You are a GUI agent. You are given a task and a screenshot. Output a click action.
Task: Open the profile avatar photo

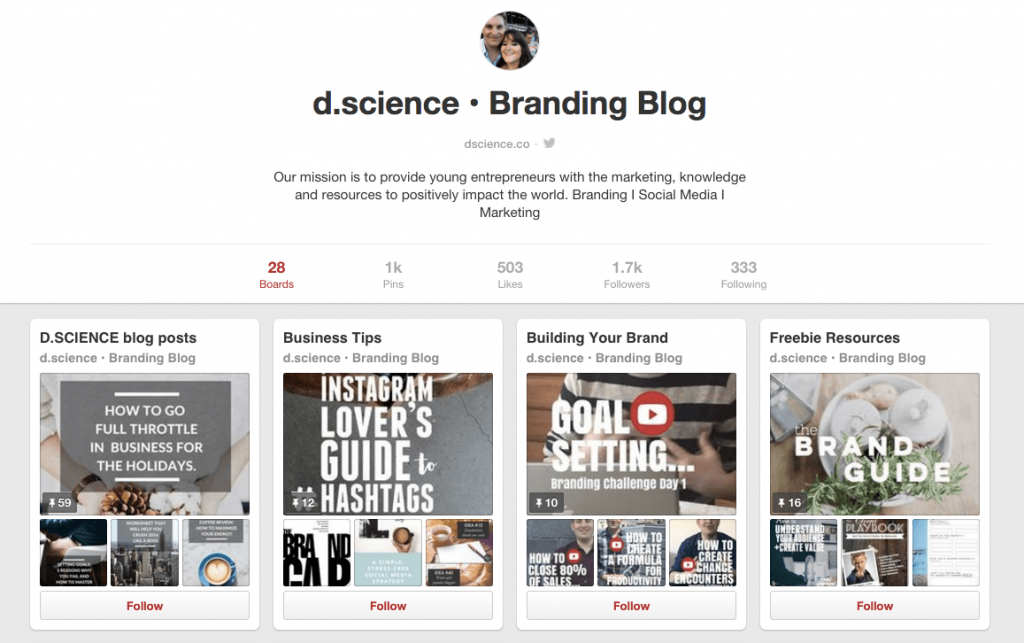pos(509,40)
